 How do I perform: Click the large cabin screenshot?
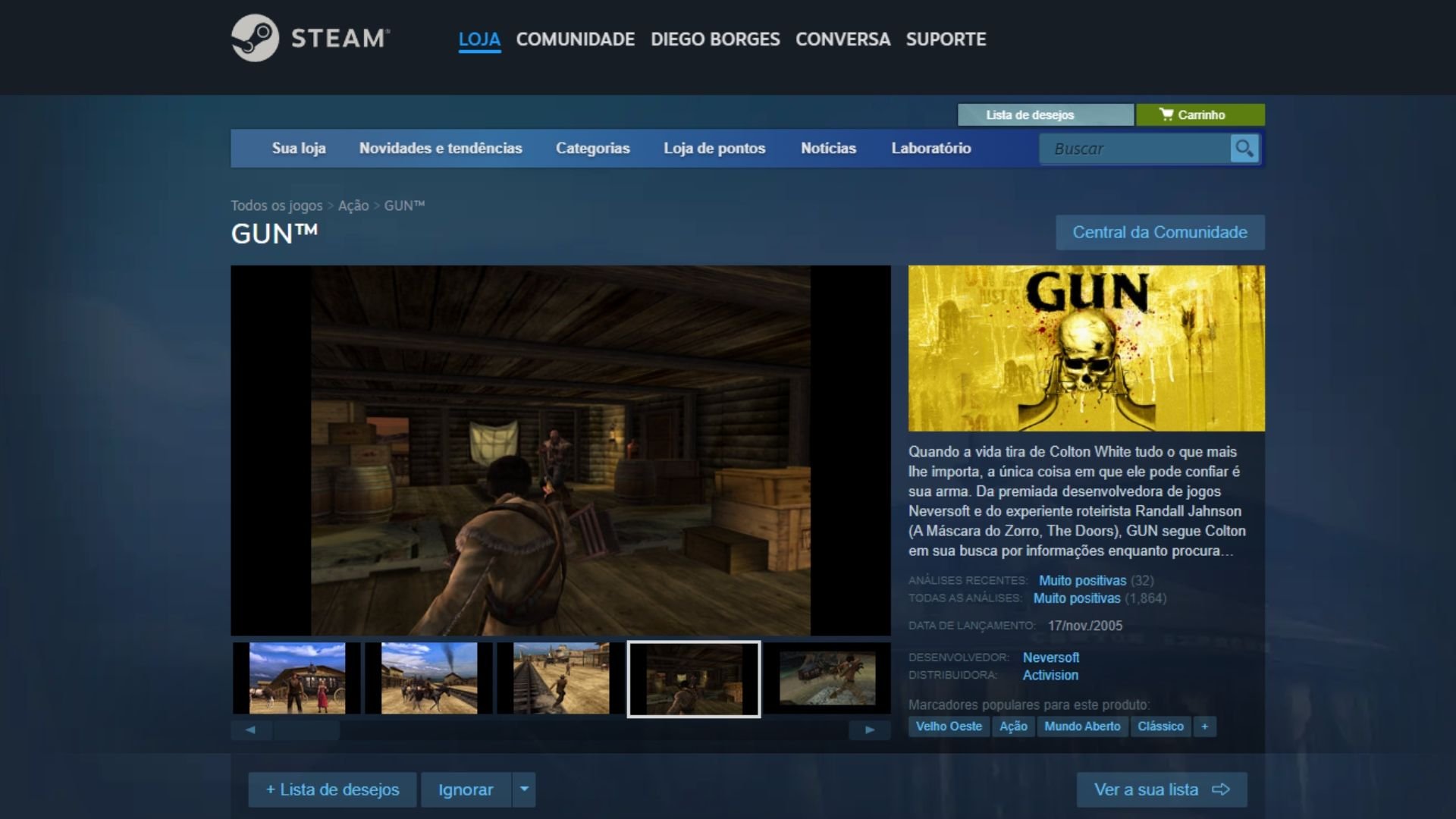(x=560, y=450)
